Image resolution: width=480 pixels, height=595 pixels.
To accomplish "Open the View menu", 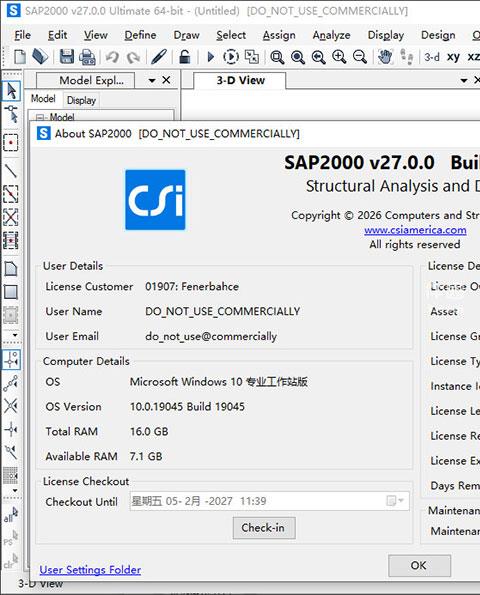I will tap(96, 35).
